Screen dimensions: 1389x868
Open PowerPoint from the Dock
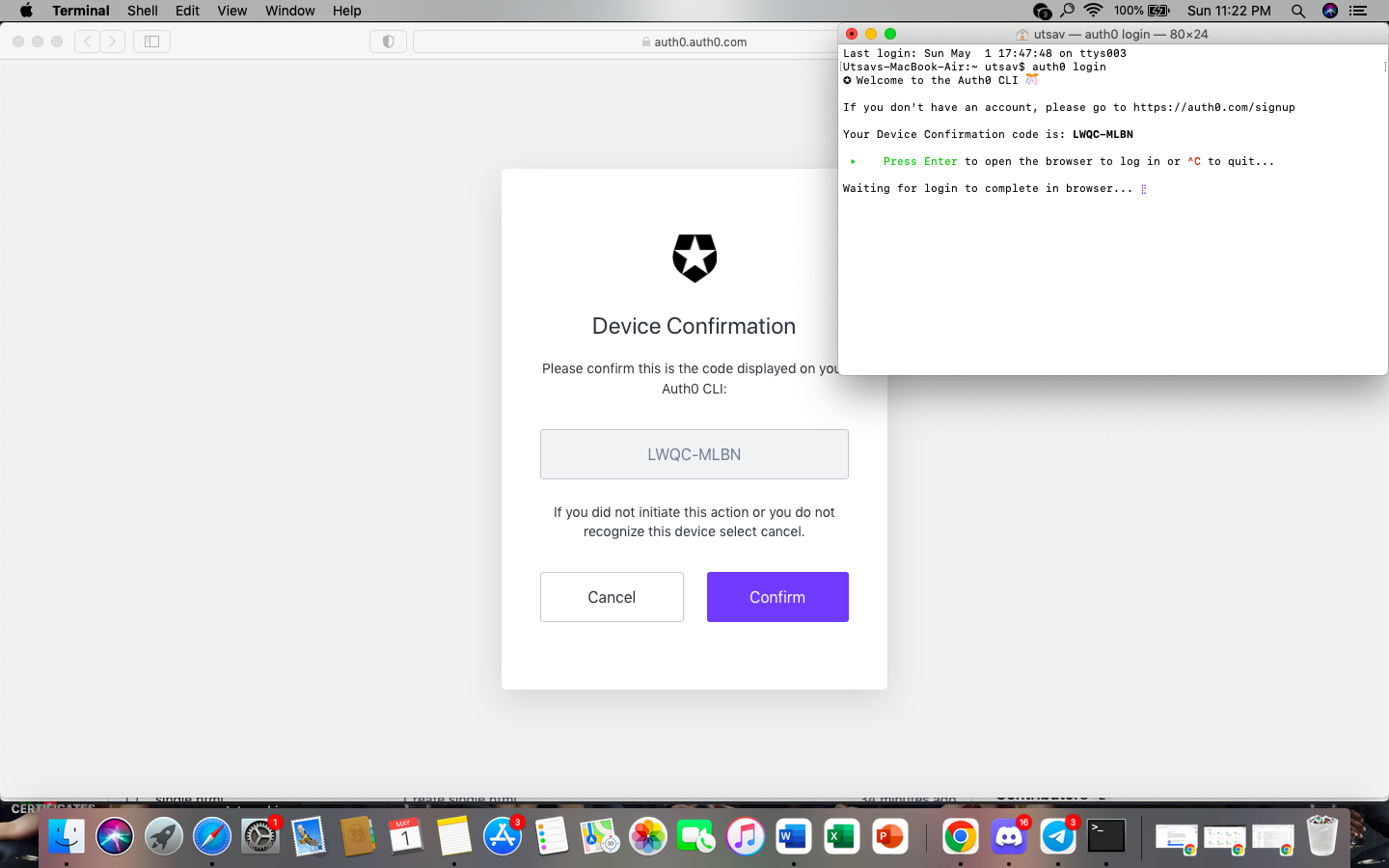coord(890,836)
